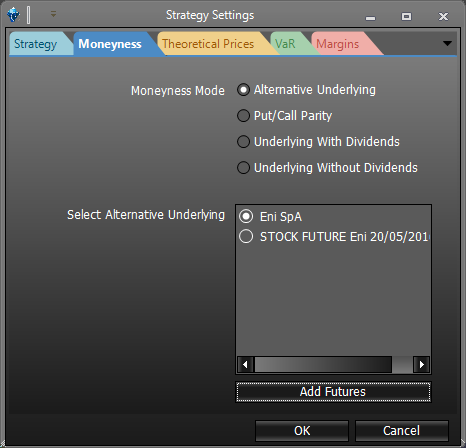The width and height of the screenshot is (466, 448).
Task: Minimize the Strategy Settings window
Action: tap(370, 16)
